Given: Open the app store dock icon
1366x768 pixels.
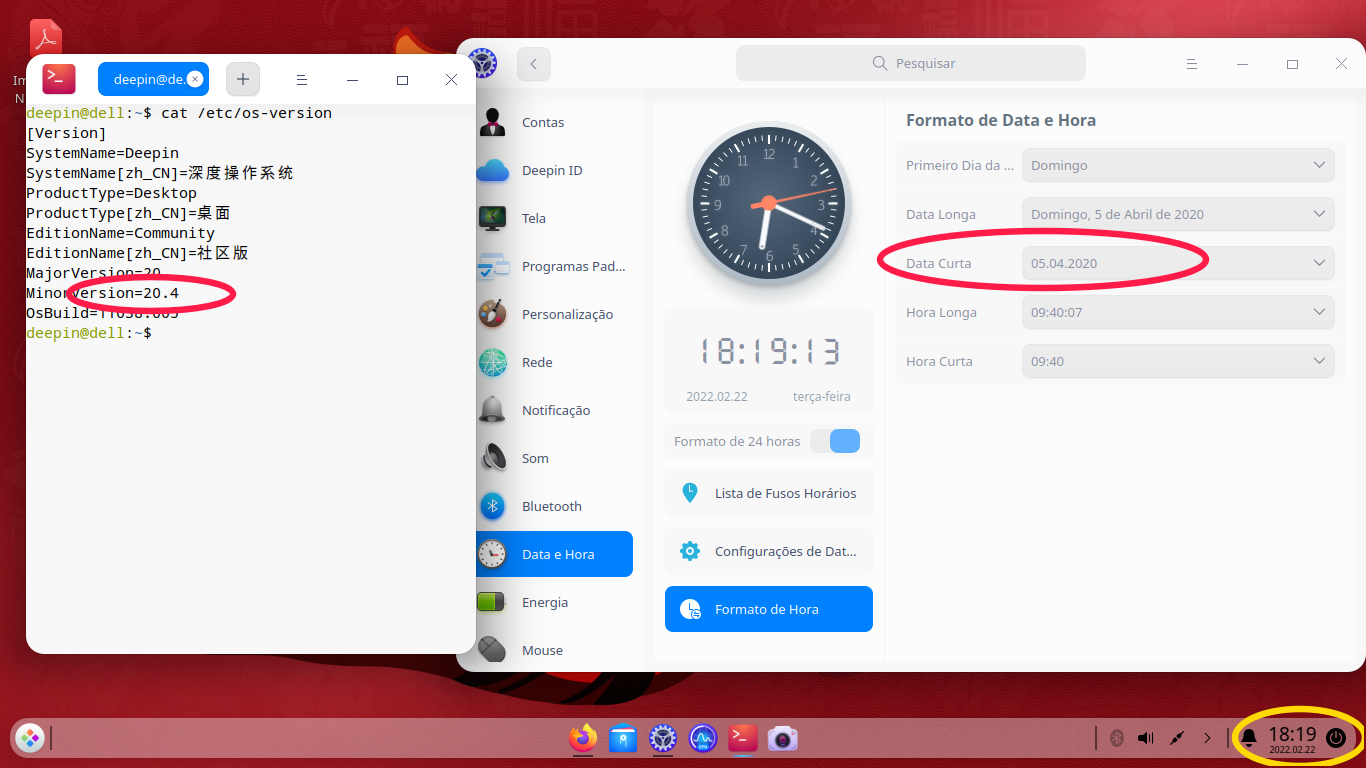Looking at the screenshot, I should click(623, 739).
